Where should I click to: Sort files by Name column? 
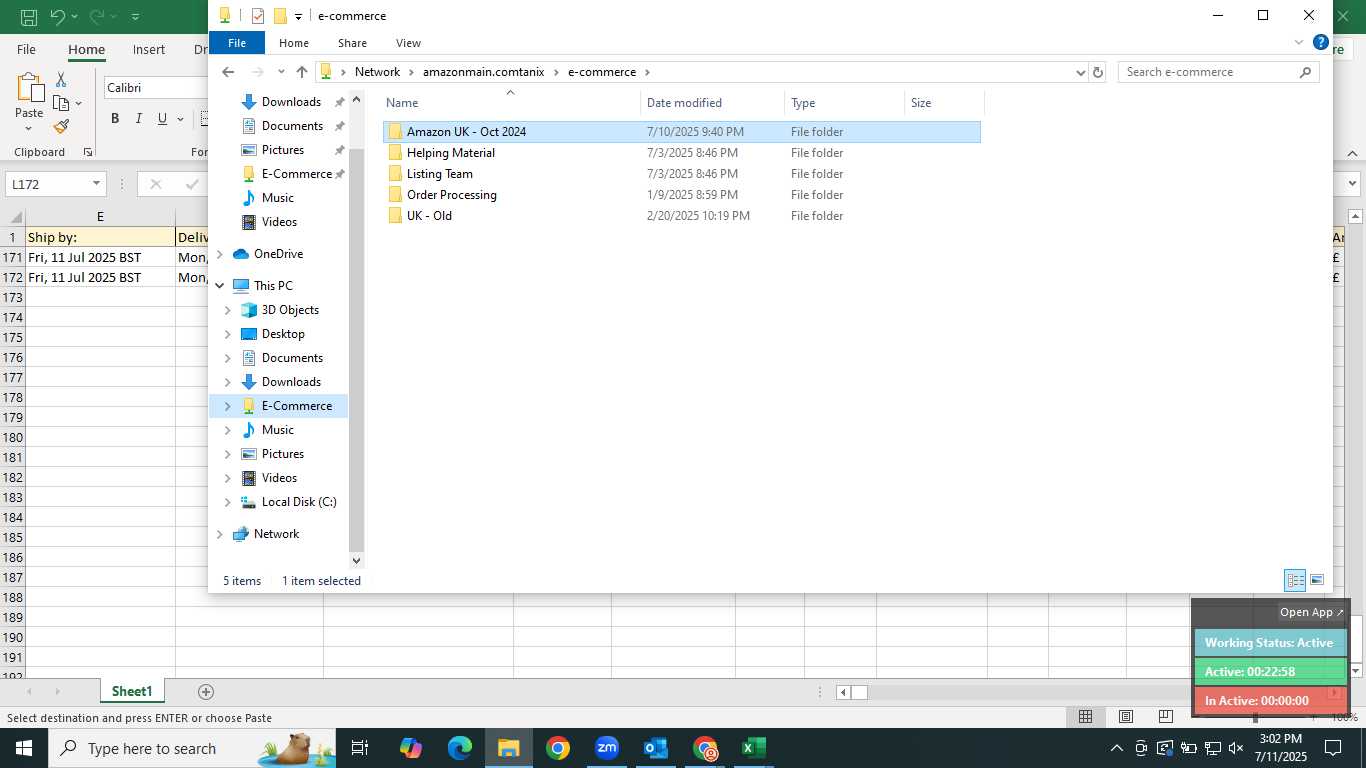pos(511,103)
